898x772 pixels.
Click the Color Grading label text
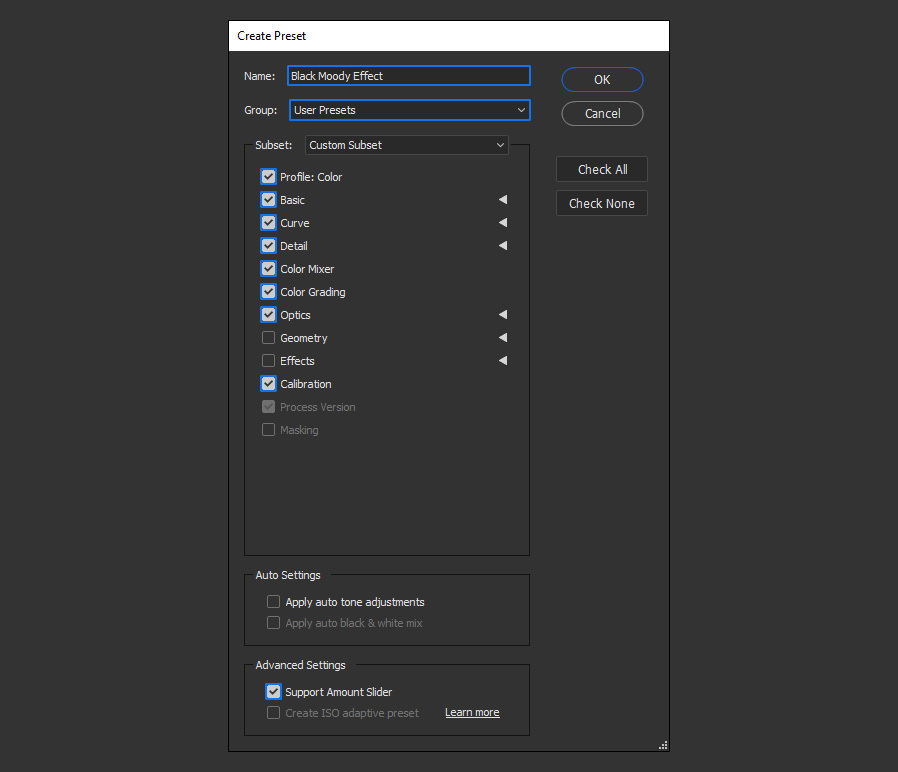[x=313, y=292]
